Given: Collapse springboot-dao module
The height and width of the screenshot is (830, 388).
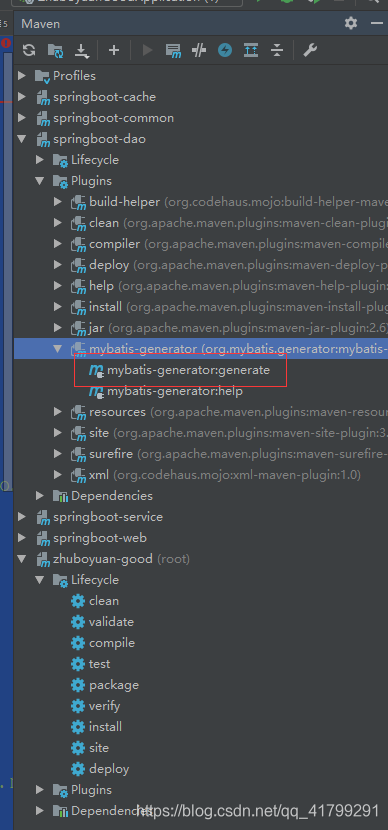Looking at the screenshot, I should pos(22,139).
